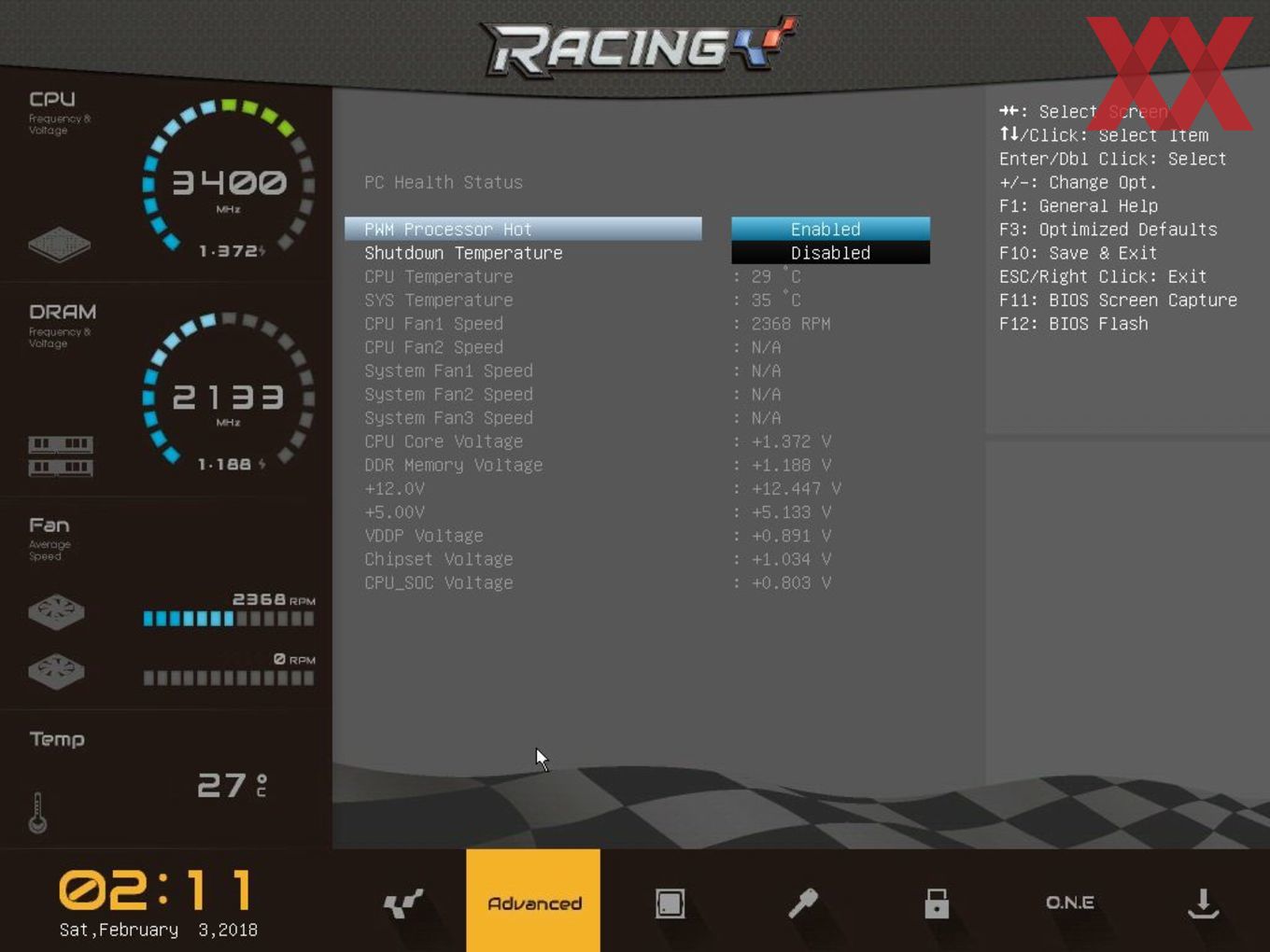Viewport: 1270px width, 952px height.
Task: Click the CPU processor chip icon
Action: (59, 245)
